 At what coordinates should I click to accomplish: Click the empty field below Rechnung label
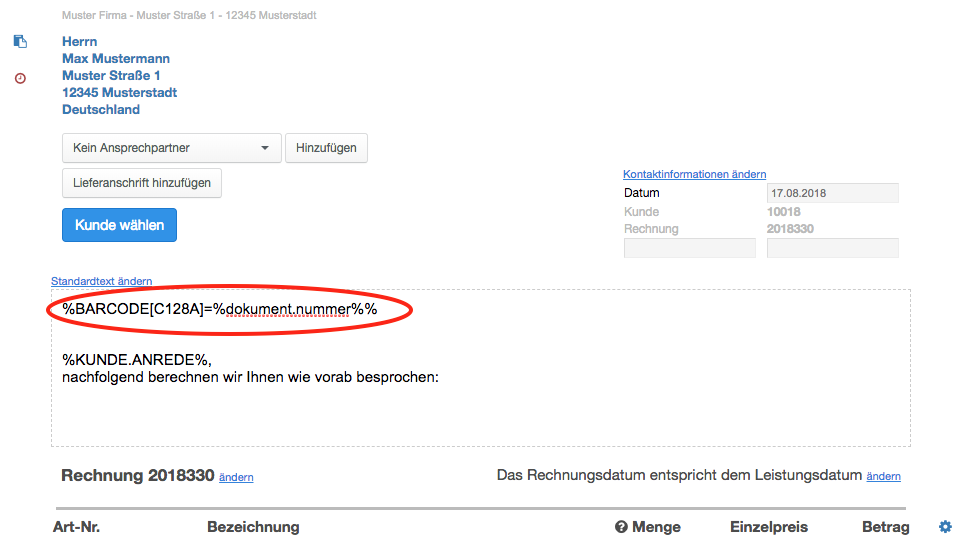click(689, 248)
